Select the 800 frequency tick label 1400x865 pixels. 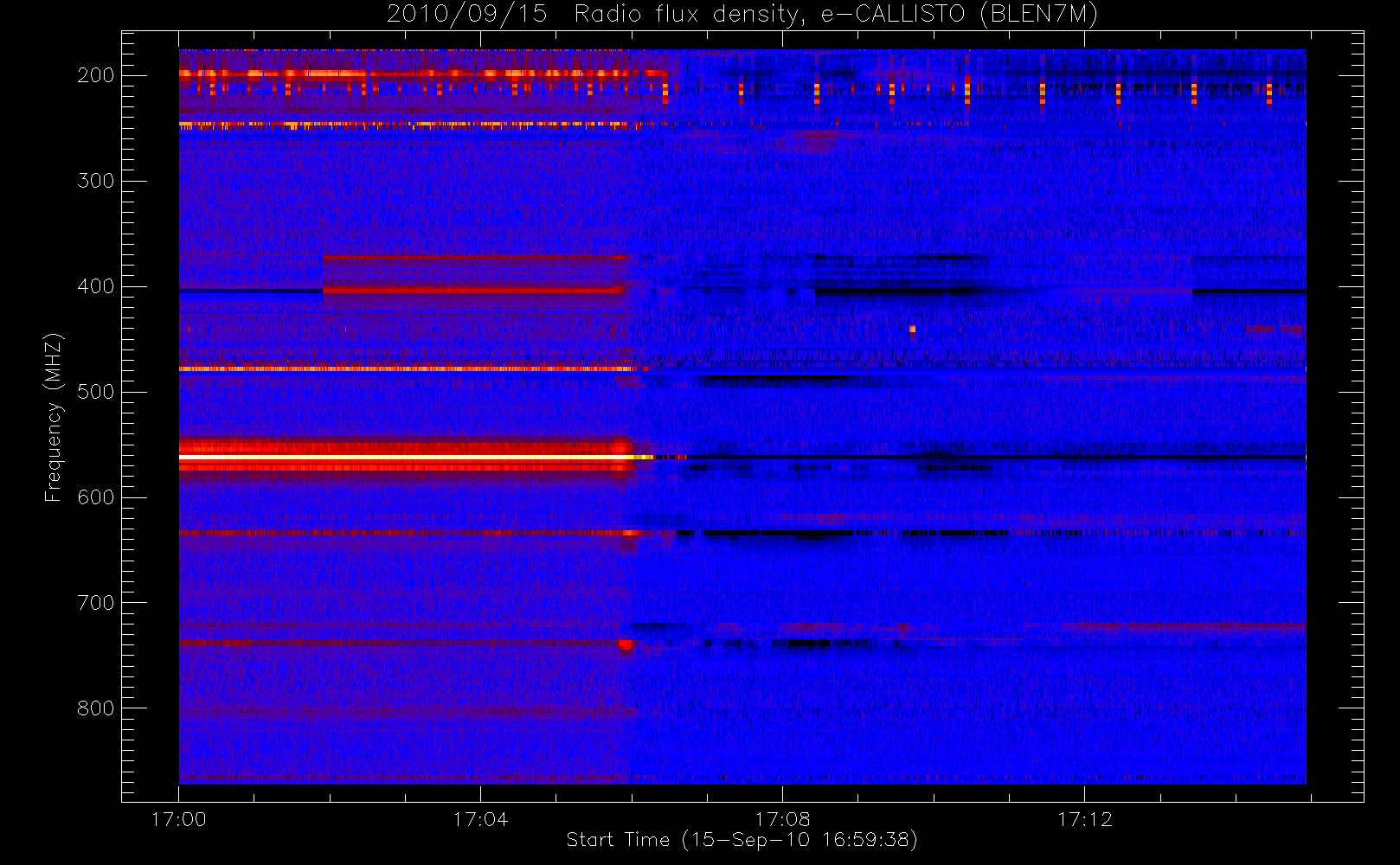(x=96, y=708)
